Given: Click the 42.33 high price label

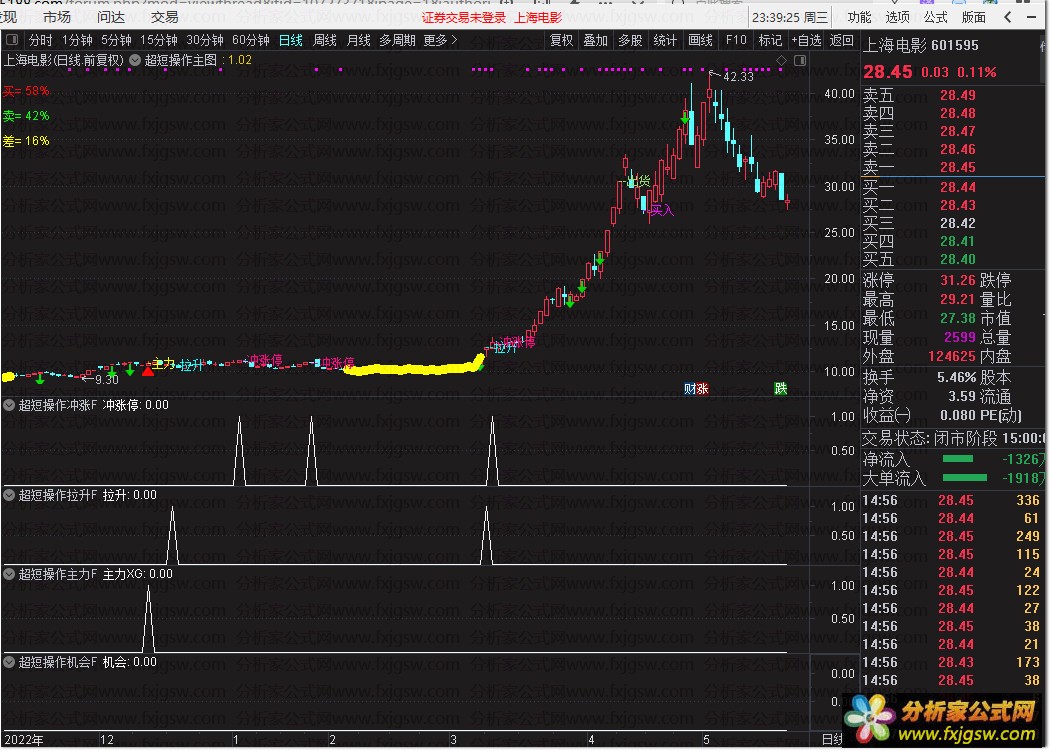Looking at the screenshot, I should click(738, 77).
